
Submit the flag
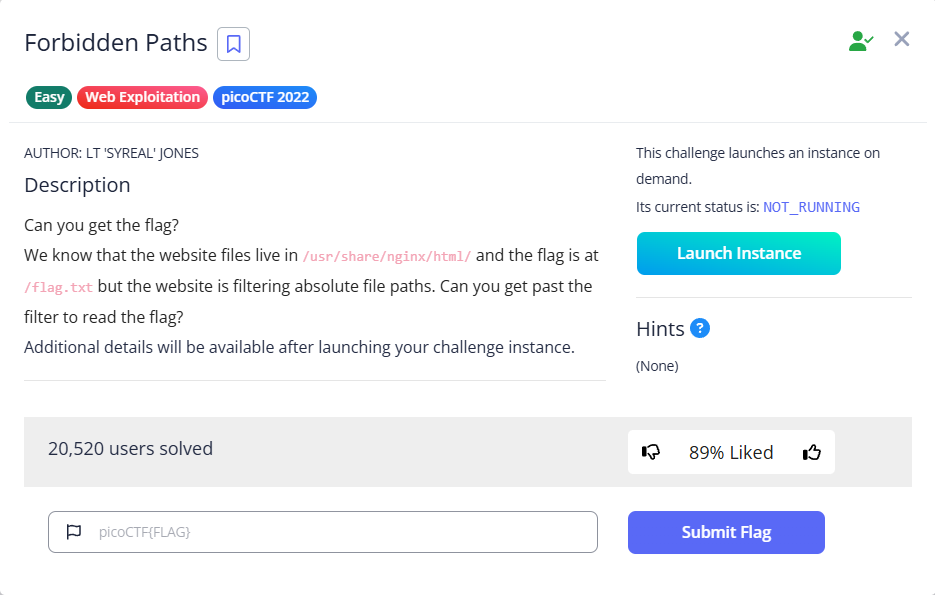point(726,532)
